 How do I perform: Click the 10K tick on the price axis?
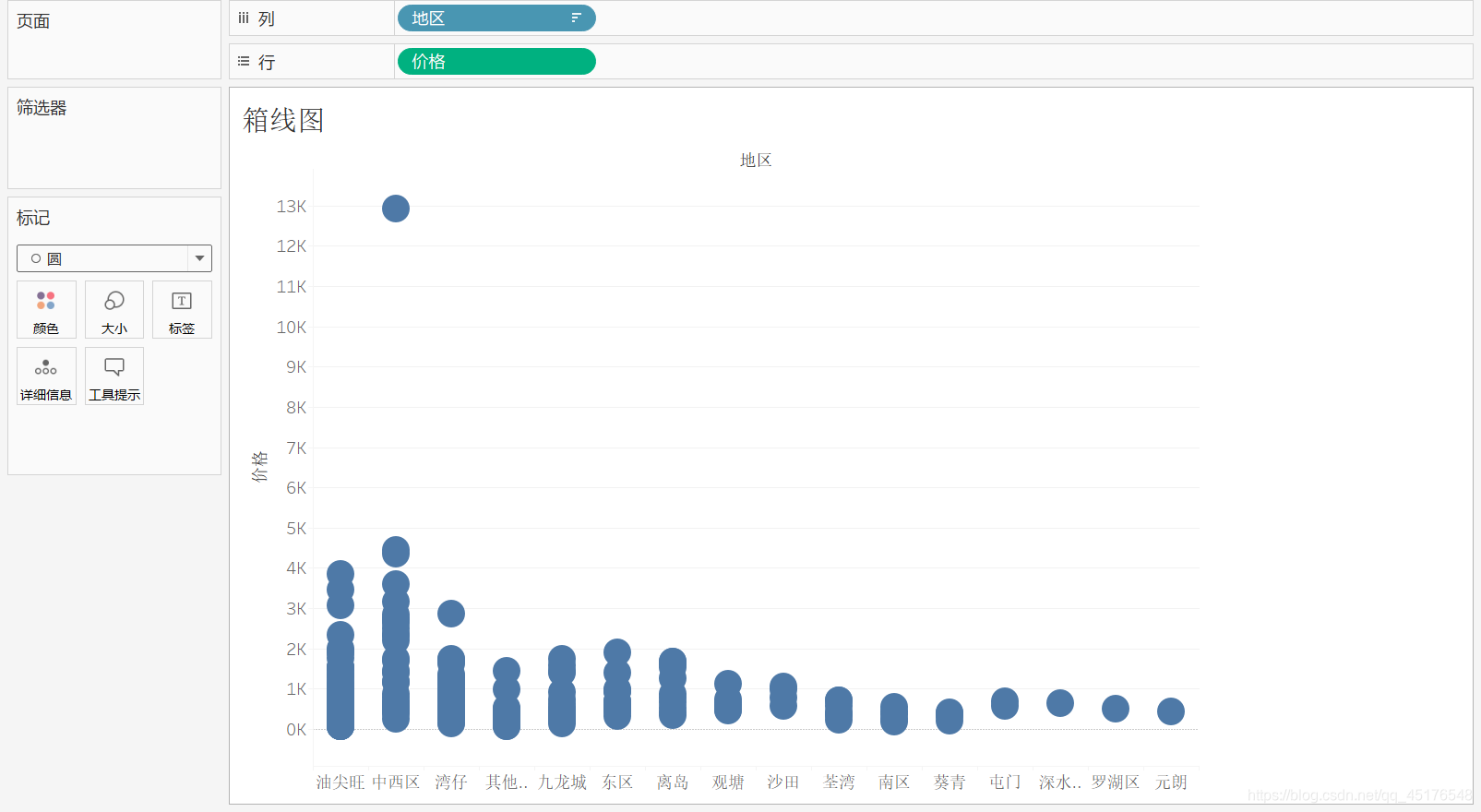click(x=292, y=327)
